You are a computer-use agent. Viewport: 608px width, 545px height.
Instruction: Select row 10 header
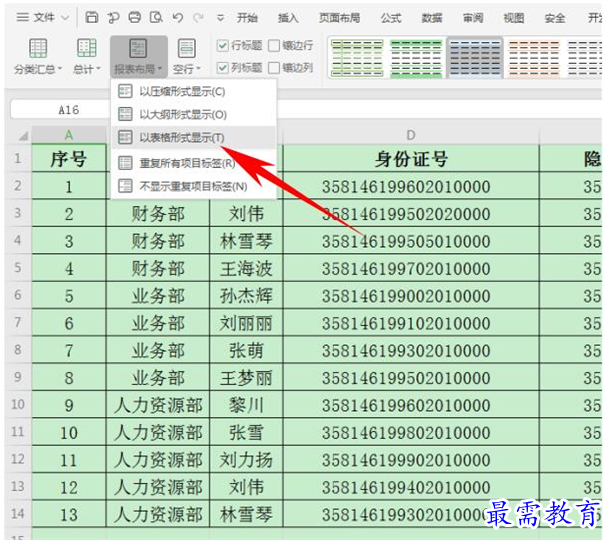[x=18, y=404]
